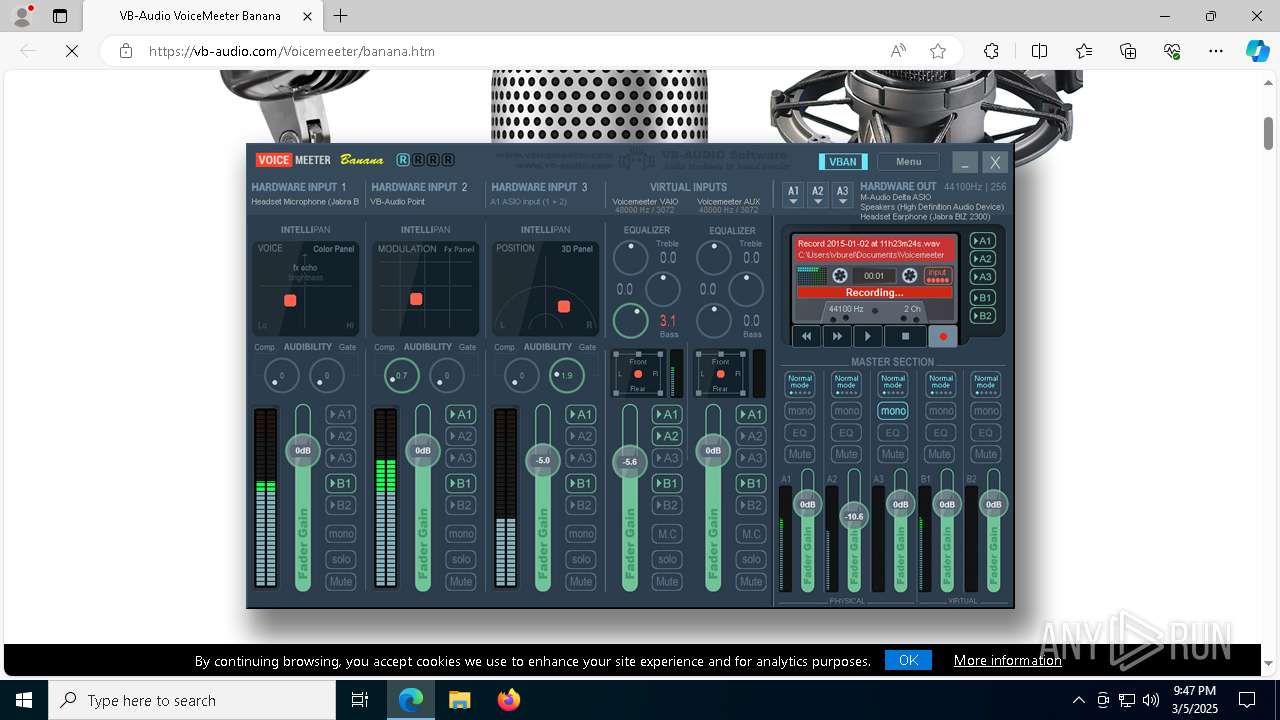
Task: Toggle EQ on A1 master bus
Action: click(x=800, y=433)
